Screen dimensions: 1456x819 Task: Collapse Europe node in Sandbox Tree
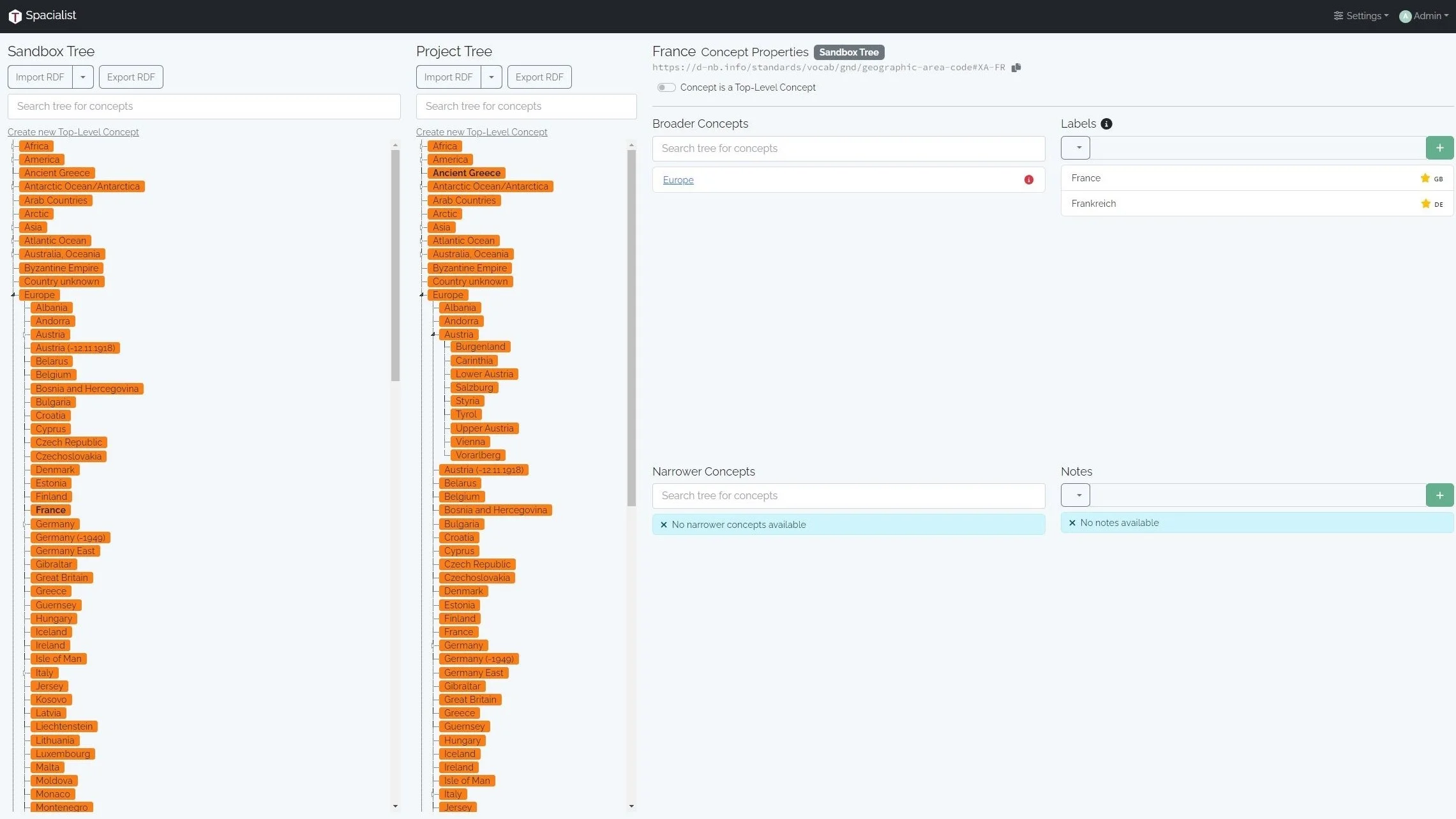pyautogui.click(x=13, y=295)
